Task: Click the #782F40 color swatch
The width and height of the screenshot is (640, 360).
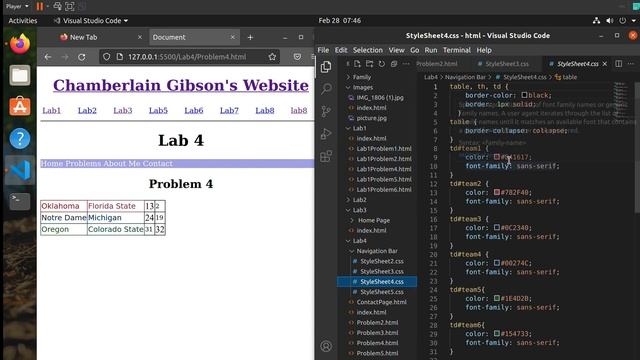Action: [x=497, y=192]
